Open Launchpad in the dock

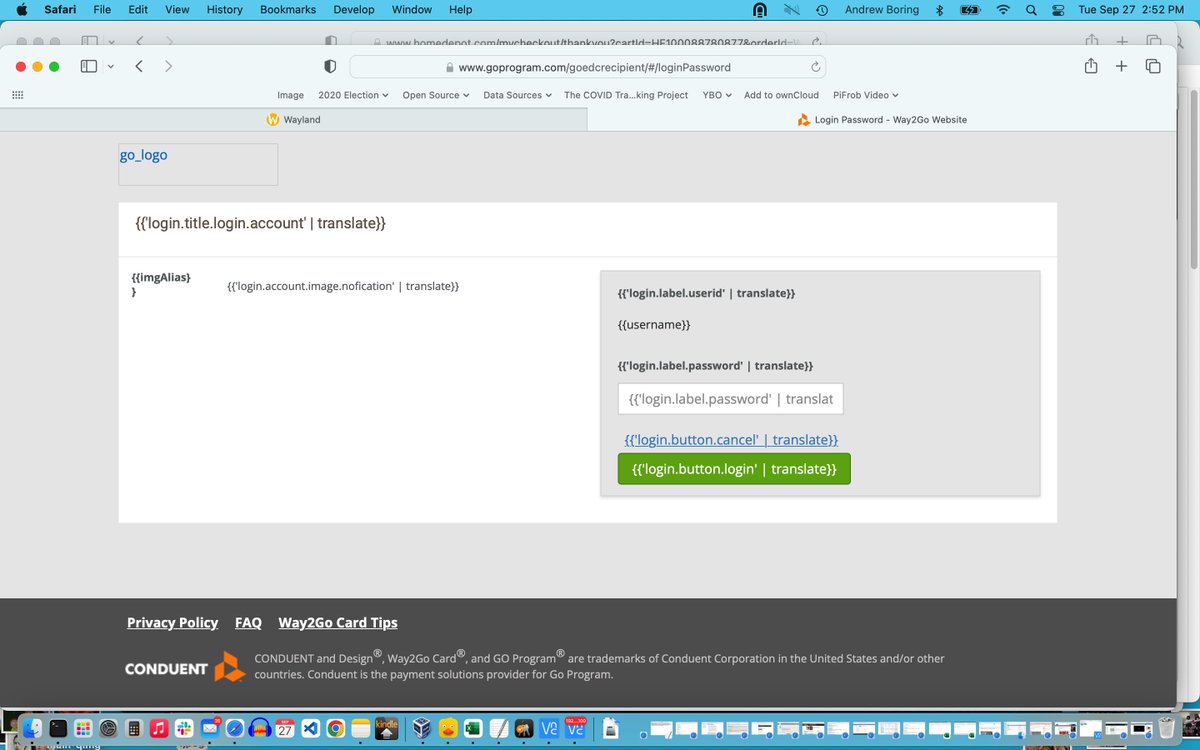tap(84, 728)
